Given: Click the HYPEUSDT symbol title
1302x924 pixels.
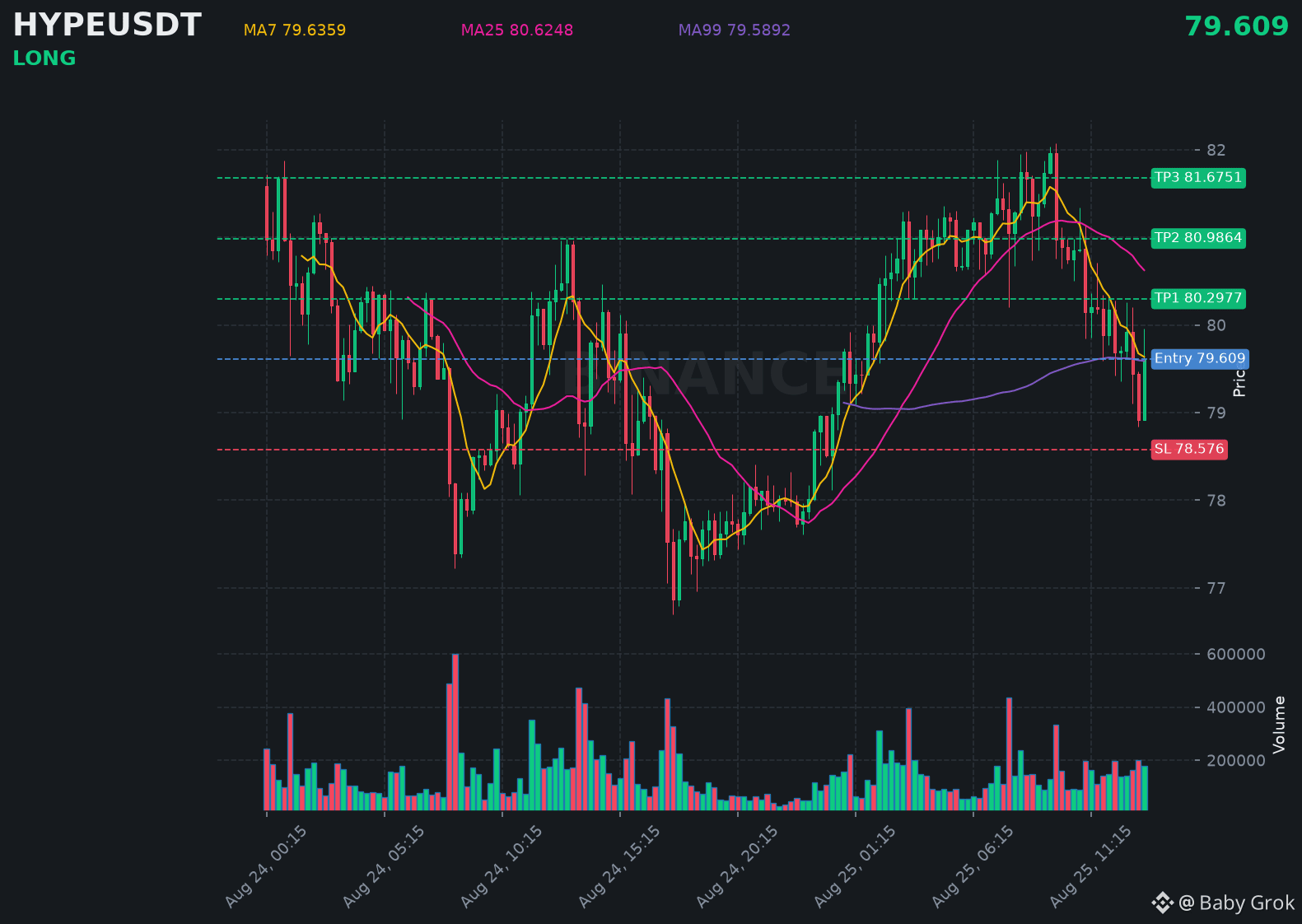Looking at the screenshot, I should [x=107, y=26].
